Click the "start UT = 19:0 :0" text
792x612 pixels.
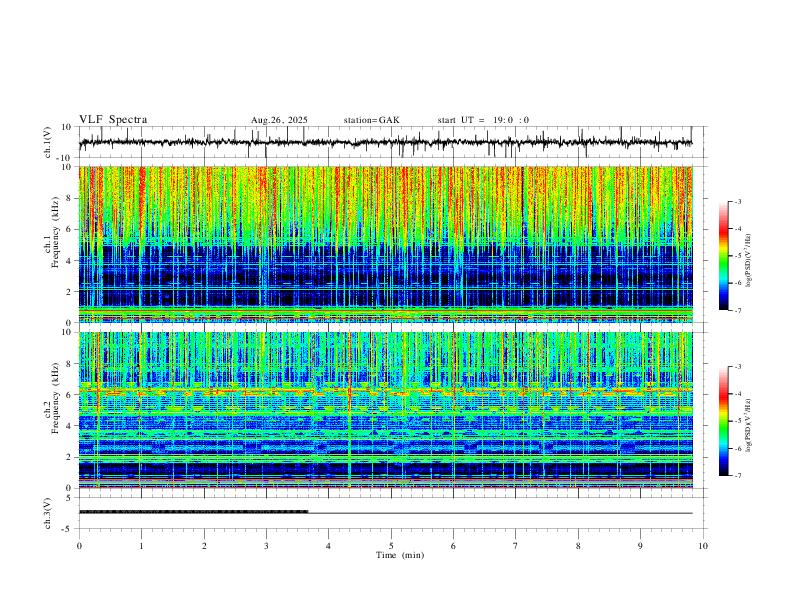[483, 120]
